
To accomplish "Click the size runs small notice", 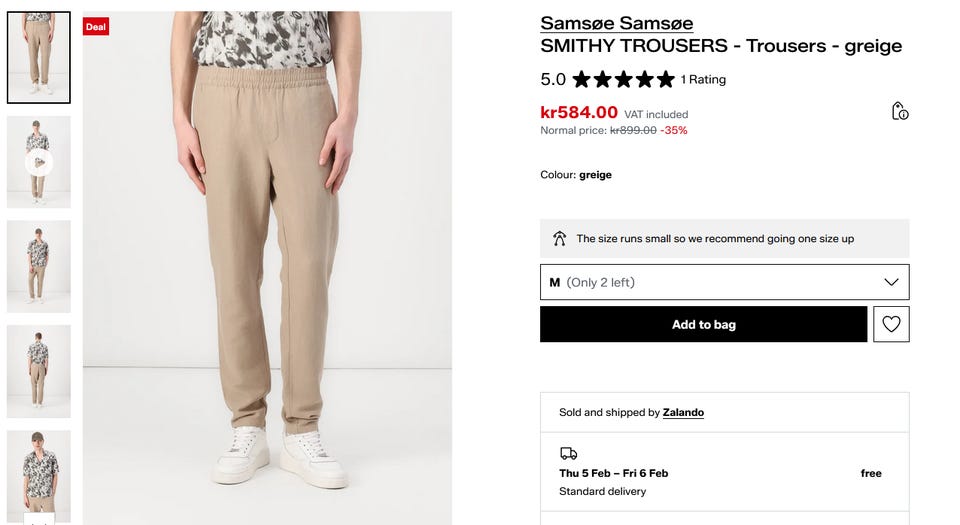I will (715, 239).
